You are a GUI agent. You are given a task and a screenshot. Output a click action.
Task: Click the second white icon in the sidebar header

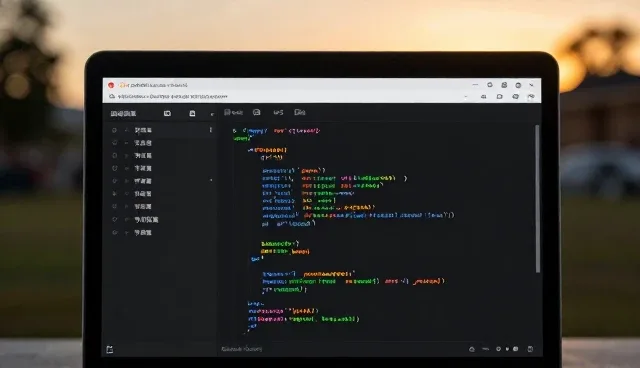(192, 113)
